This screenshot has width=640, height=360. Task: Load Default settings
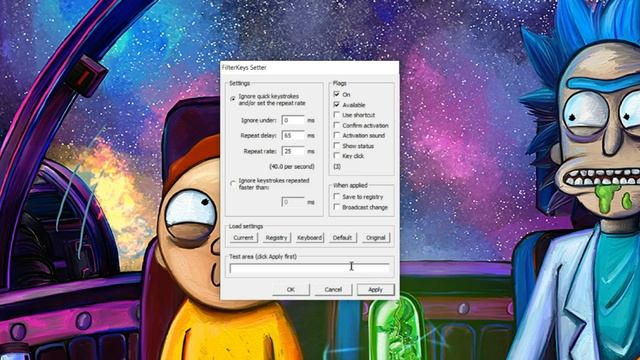pos(342,238)
